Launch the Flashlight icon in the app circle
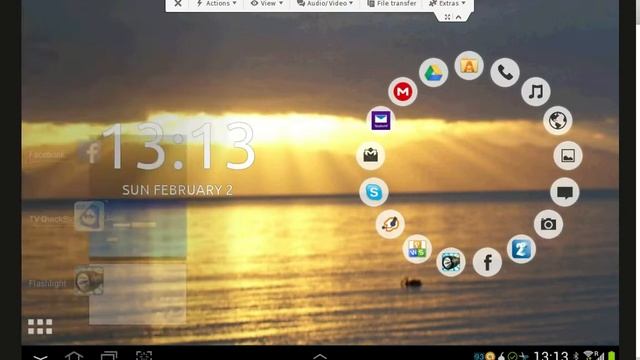The image size is (640, 360). tap(451, 262)
